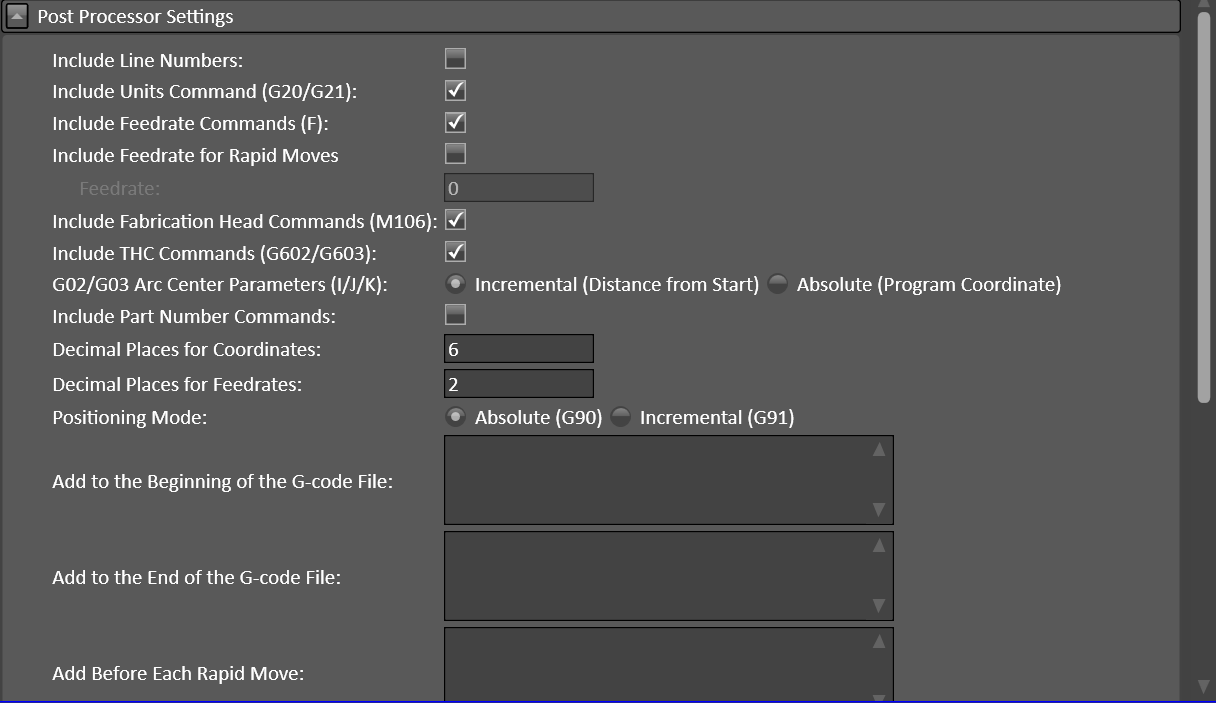
Task: Disable Include Units Command (G20/G21)
Action: pos(455,90)
